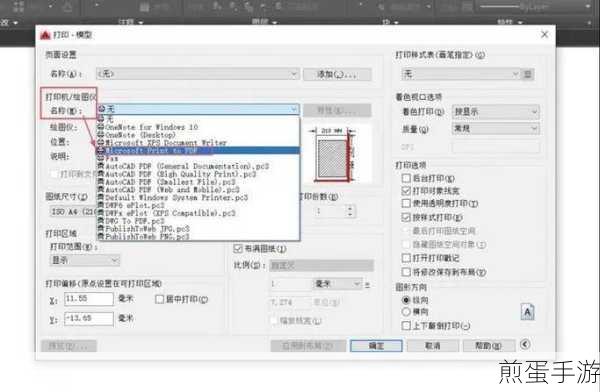Open the paper size dropdown ISO A4
The height and width of the screenshot is (392, 600).
[73, 211]
